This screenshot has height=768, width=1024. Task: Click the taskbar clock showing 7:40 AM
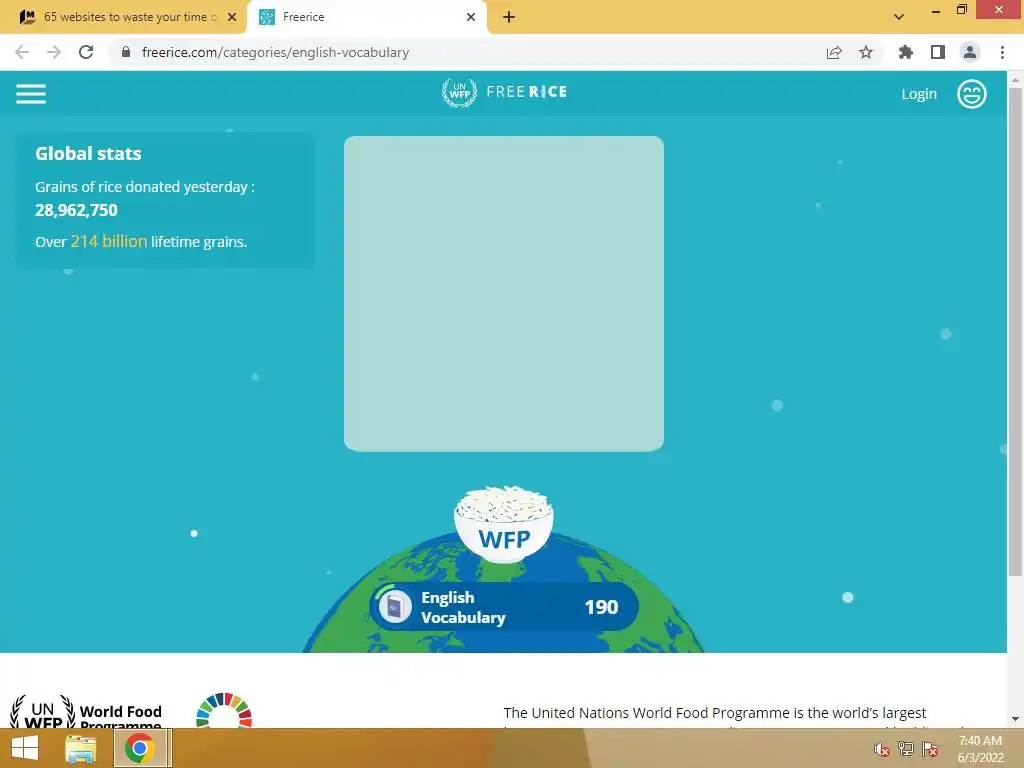click(x=980, y=749)
